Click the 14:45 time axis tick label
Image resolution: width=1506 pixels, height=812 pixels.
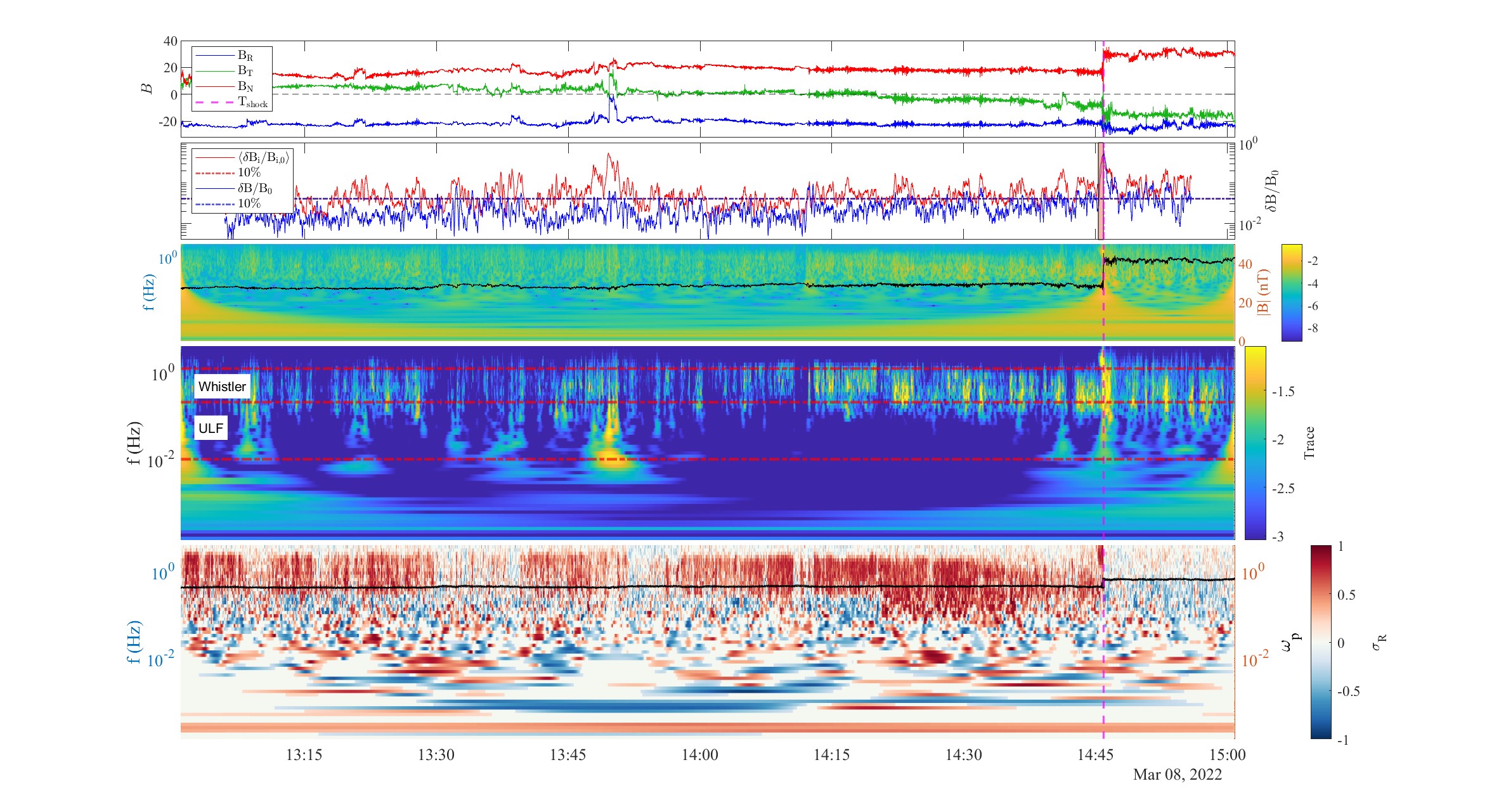tap(1096, 755)
